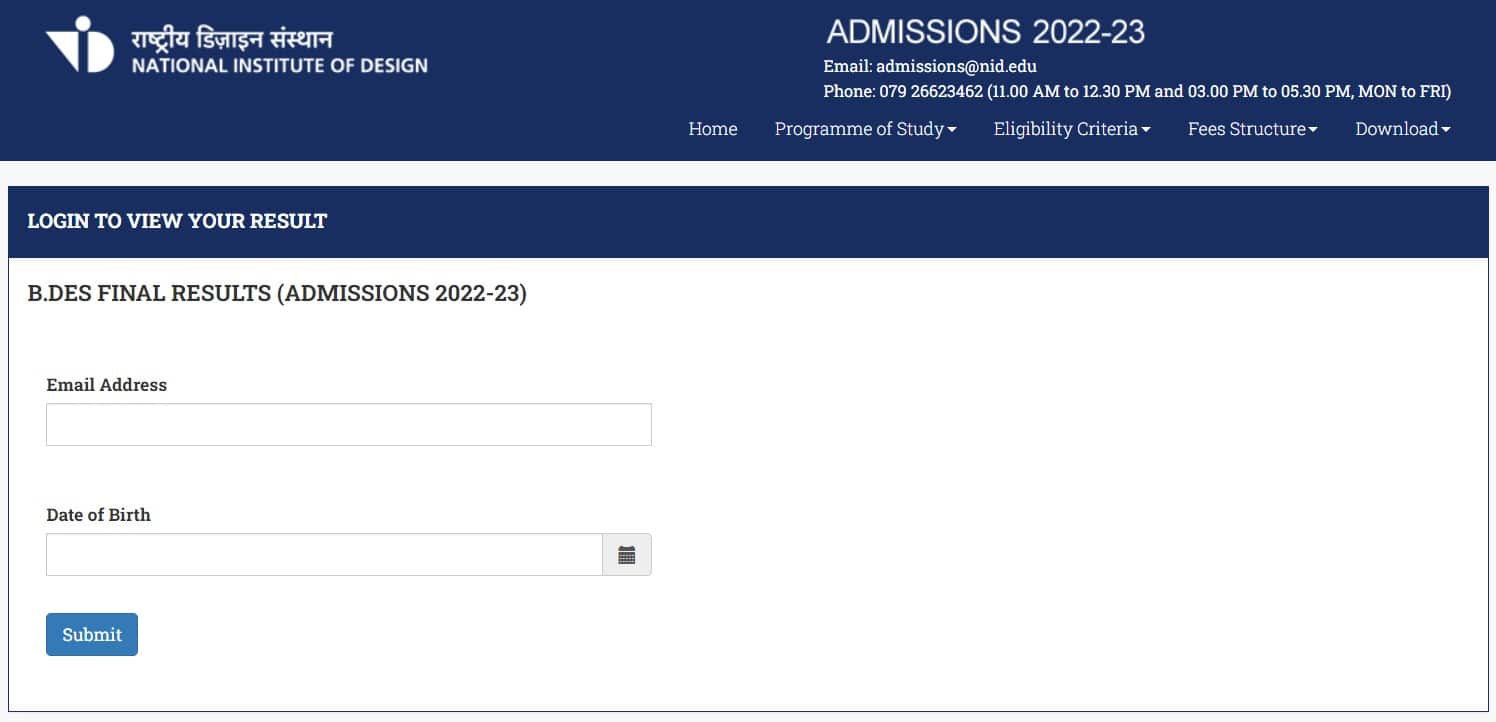
Task: Click the B.DES FINAL RESULTS heading
Action: click(277, 293)
